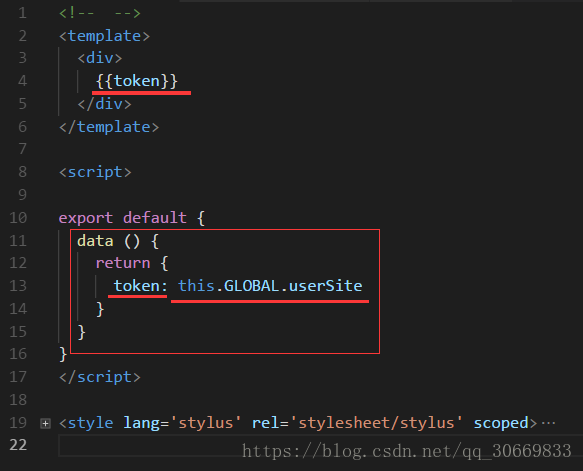The image size is (583, 471).
Task: Click the lang='stylus' attribute value
Action: (x=205, y=423)
